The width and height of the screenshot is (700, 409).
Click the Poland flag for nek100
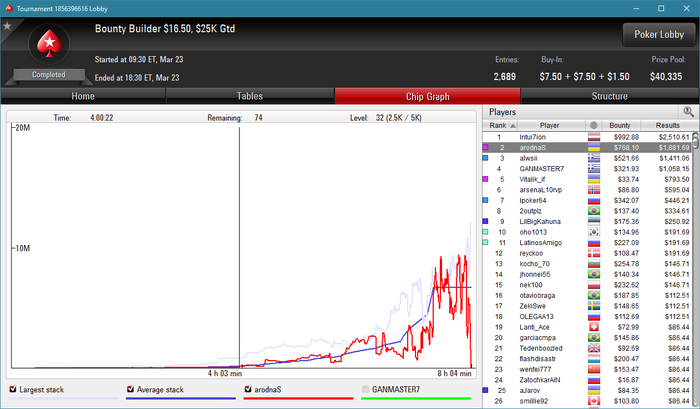[594, 285]
